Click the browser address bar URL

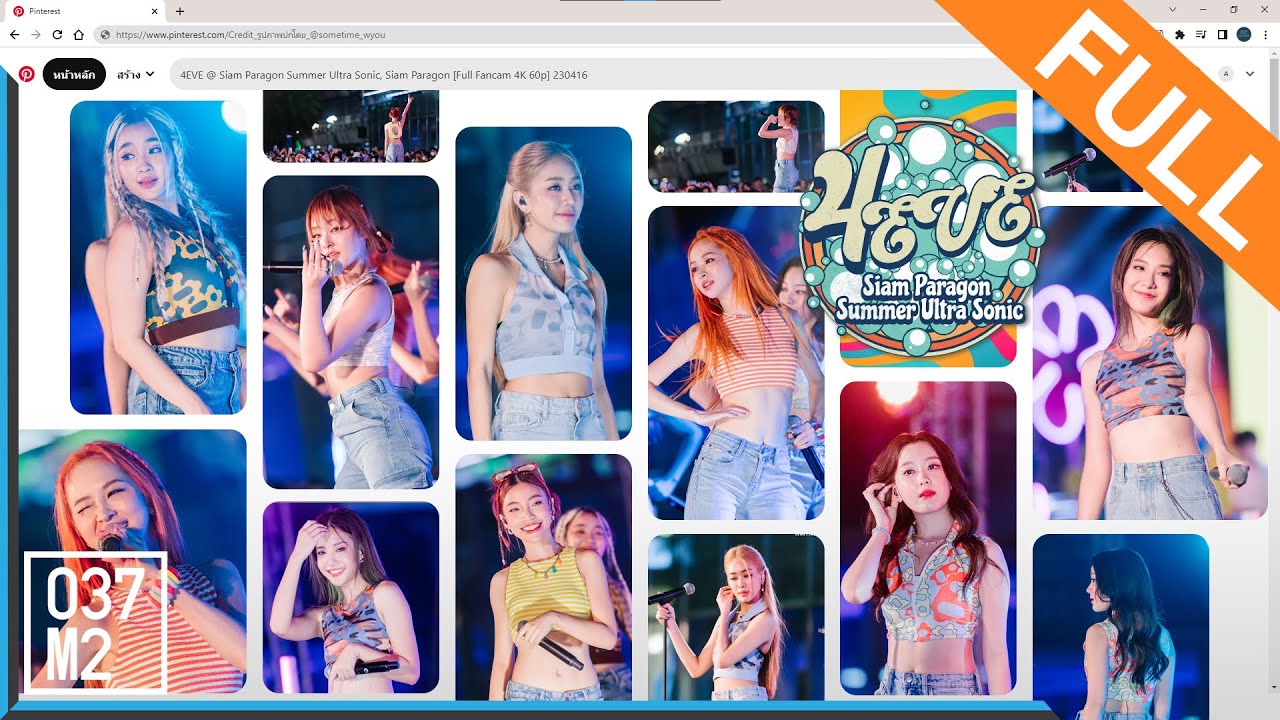click(x=250, y=34)
